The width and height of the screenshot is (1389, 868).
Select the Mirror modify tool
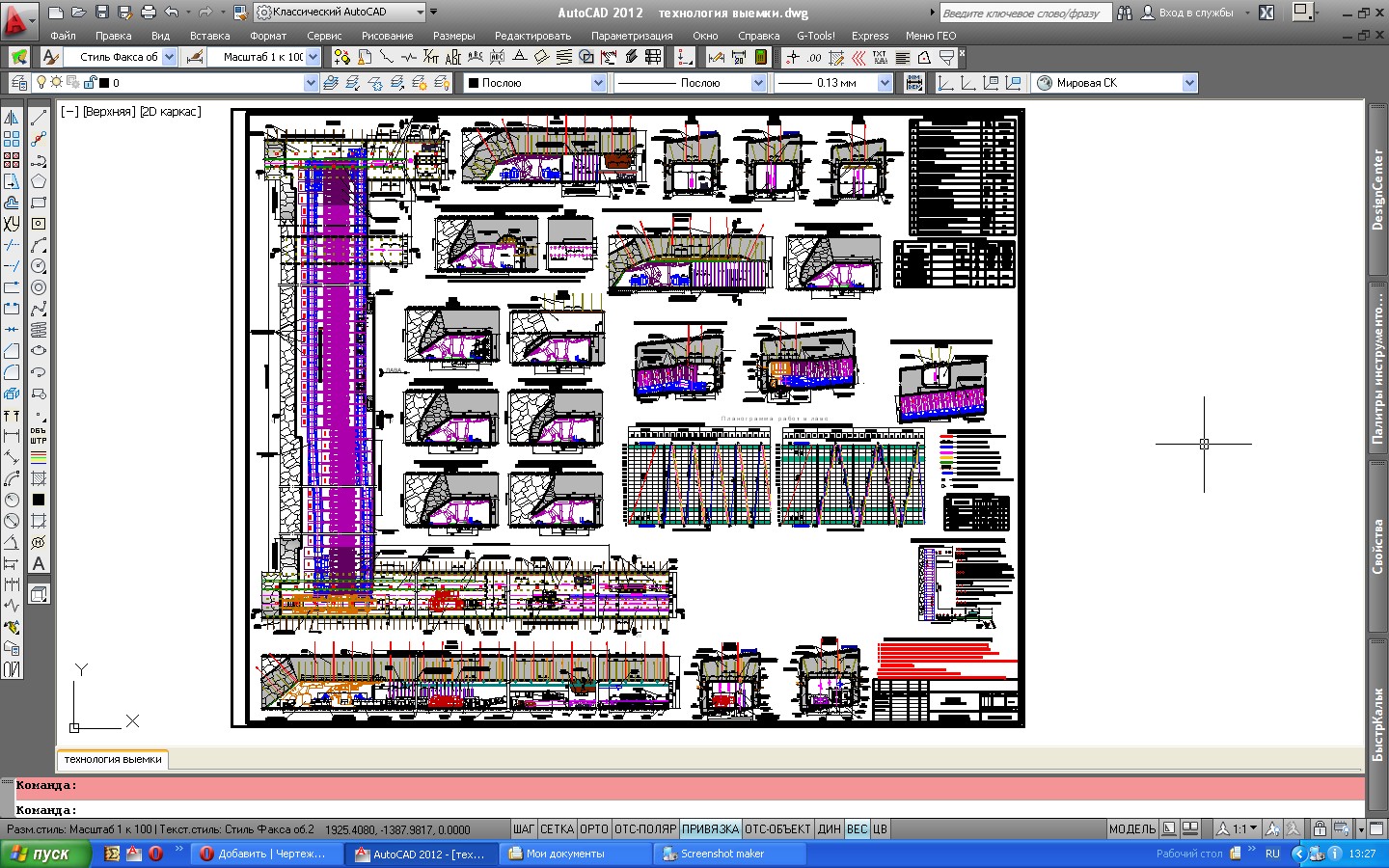(12, 118)
